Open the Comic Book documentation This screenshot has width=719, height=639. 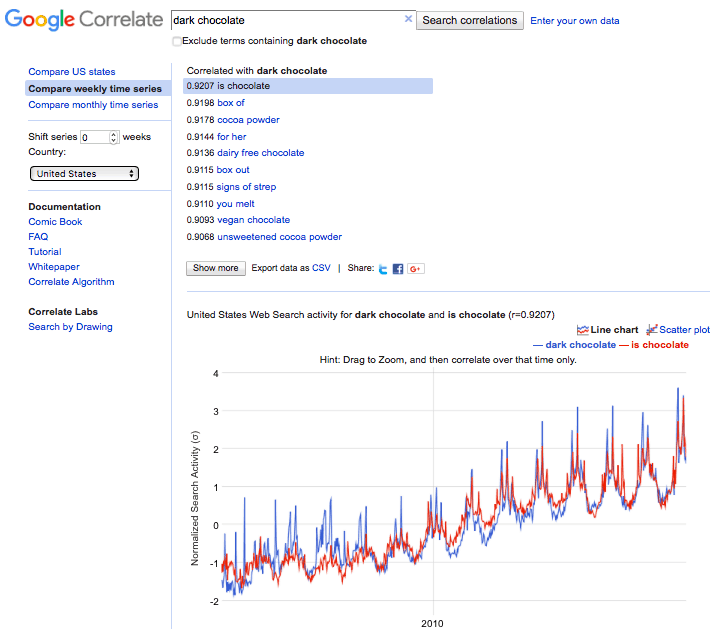pyautogui.click(x=55, y=221)
